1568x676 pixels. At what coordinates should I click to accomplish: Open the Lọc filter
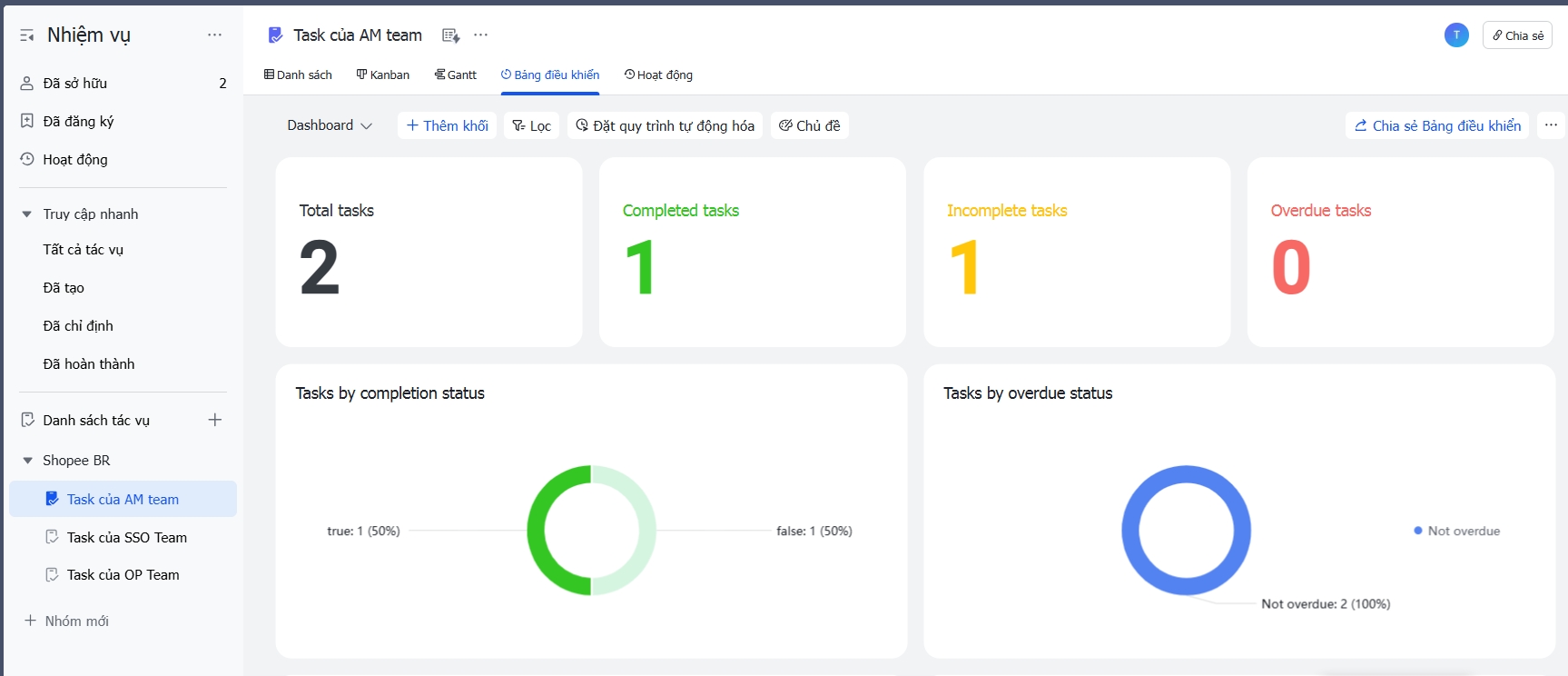click(x=532, y=125)
